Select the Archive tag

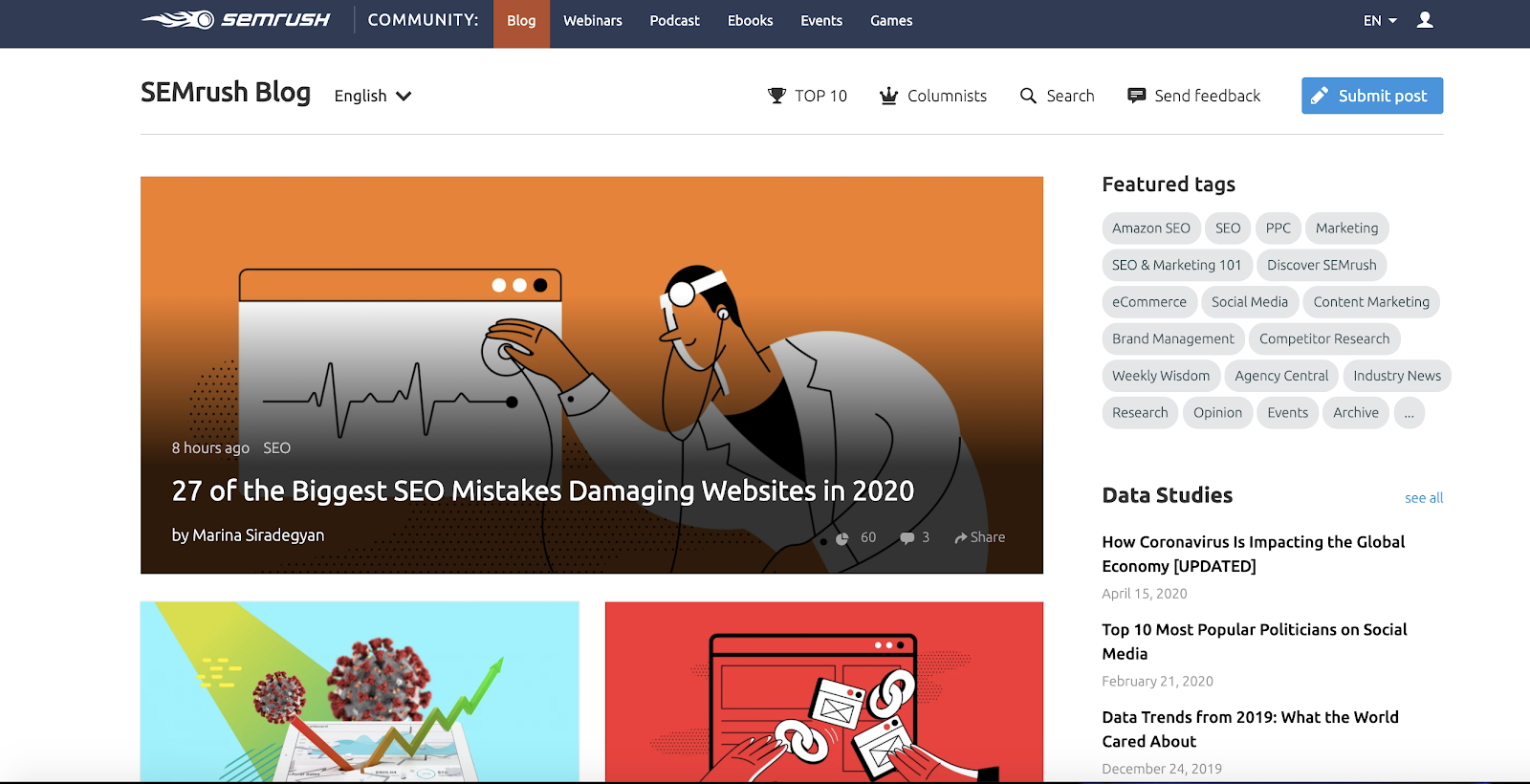1356,413
